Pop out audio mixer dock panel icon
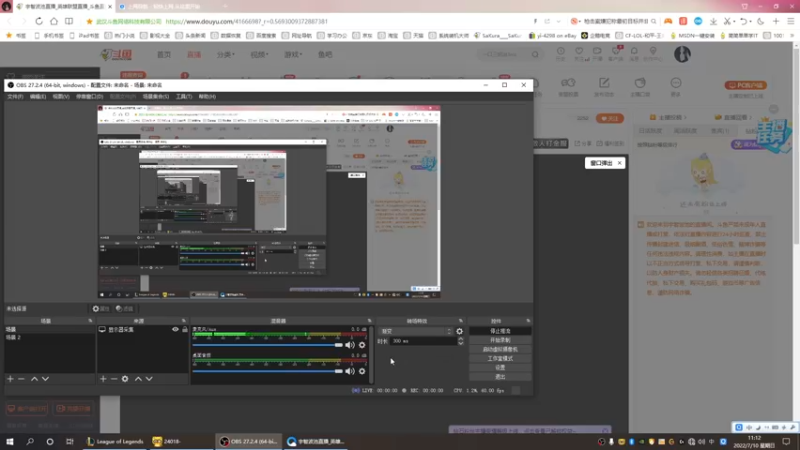 coord(369,321)
